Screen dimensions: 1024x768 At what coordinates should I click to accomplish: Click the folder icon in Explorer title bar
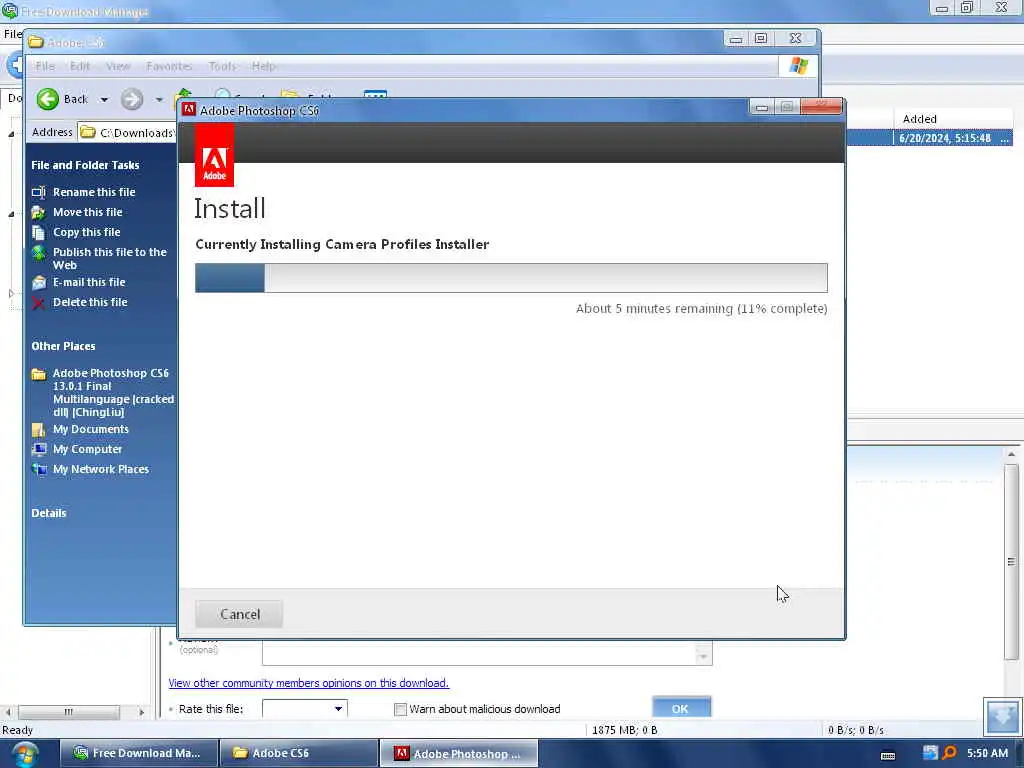(x=36, y=42)
